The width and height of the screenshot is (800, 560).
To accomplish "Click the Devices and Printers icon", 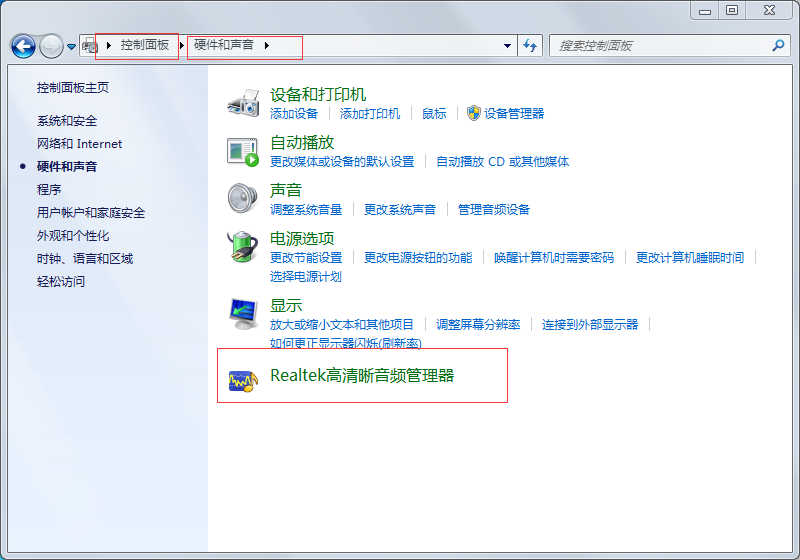I will pos(243,103).
